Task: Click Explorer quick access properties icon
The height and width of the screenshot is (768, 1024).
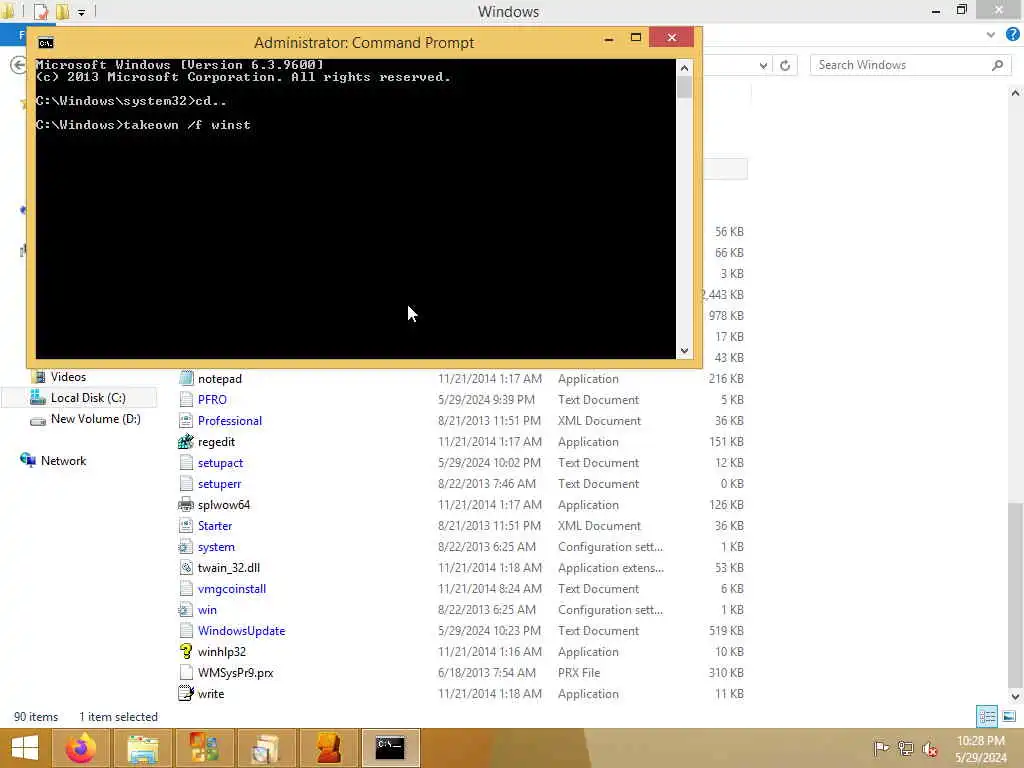Action: click(40, 12)
